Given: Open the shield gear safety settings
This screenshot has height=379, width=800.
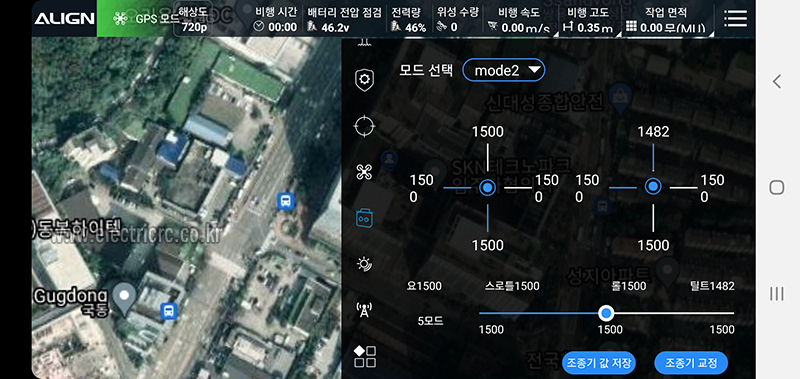Looking at the screenshot, I should click(x=364, y=80).
